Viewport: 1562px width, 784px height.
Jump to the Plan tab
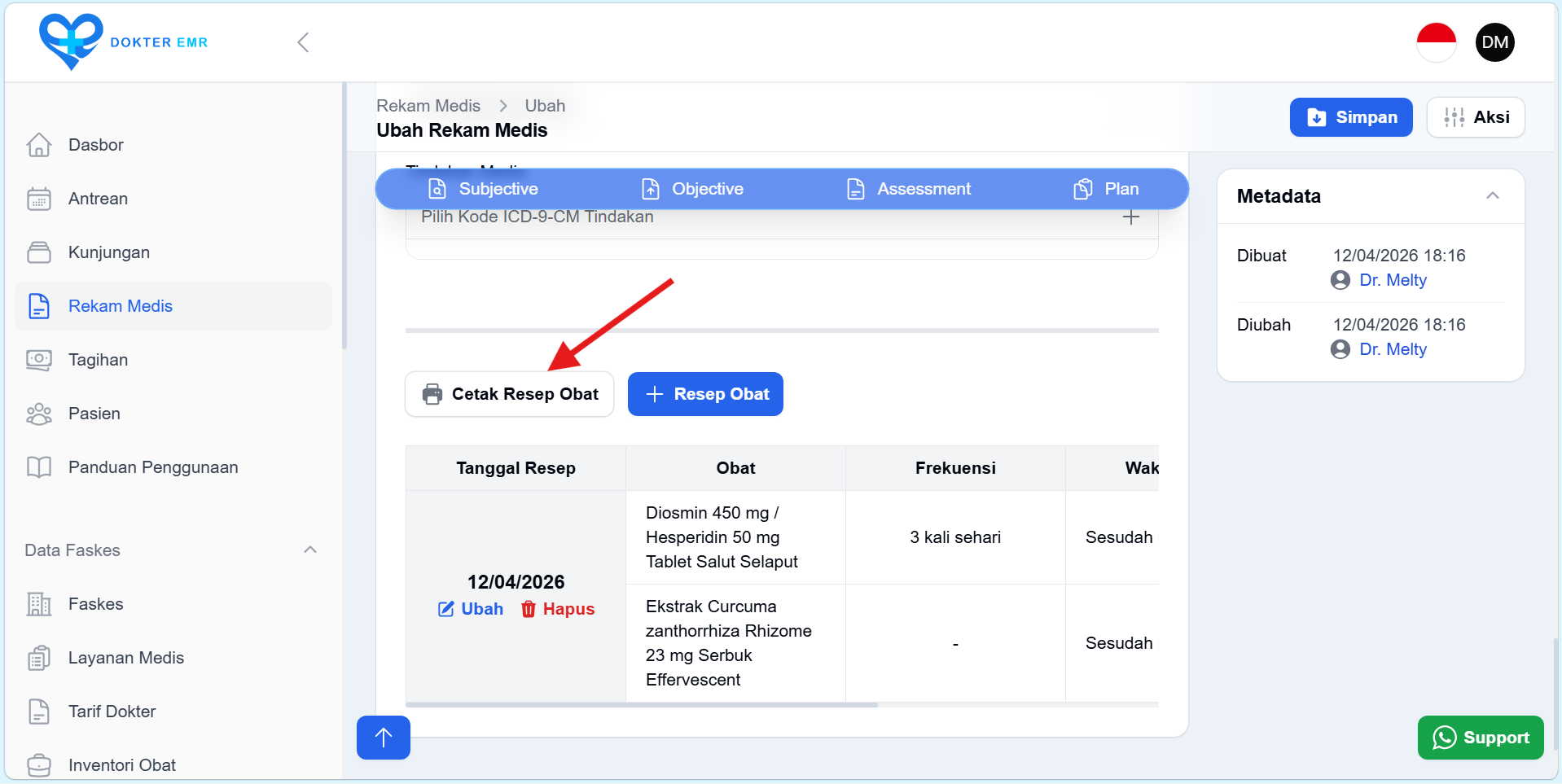[x=1106, y=189]
